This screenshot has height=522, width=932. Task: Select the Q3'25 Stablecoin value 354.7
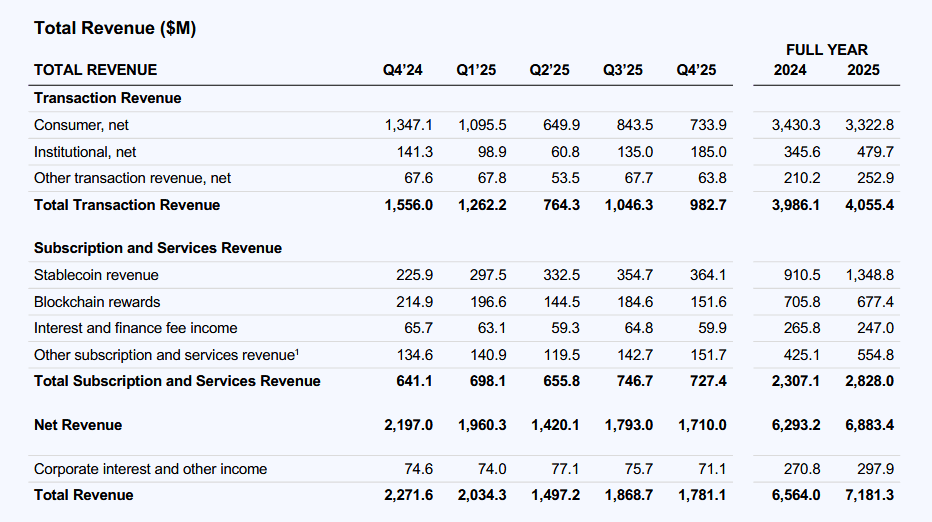(628, 275)
